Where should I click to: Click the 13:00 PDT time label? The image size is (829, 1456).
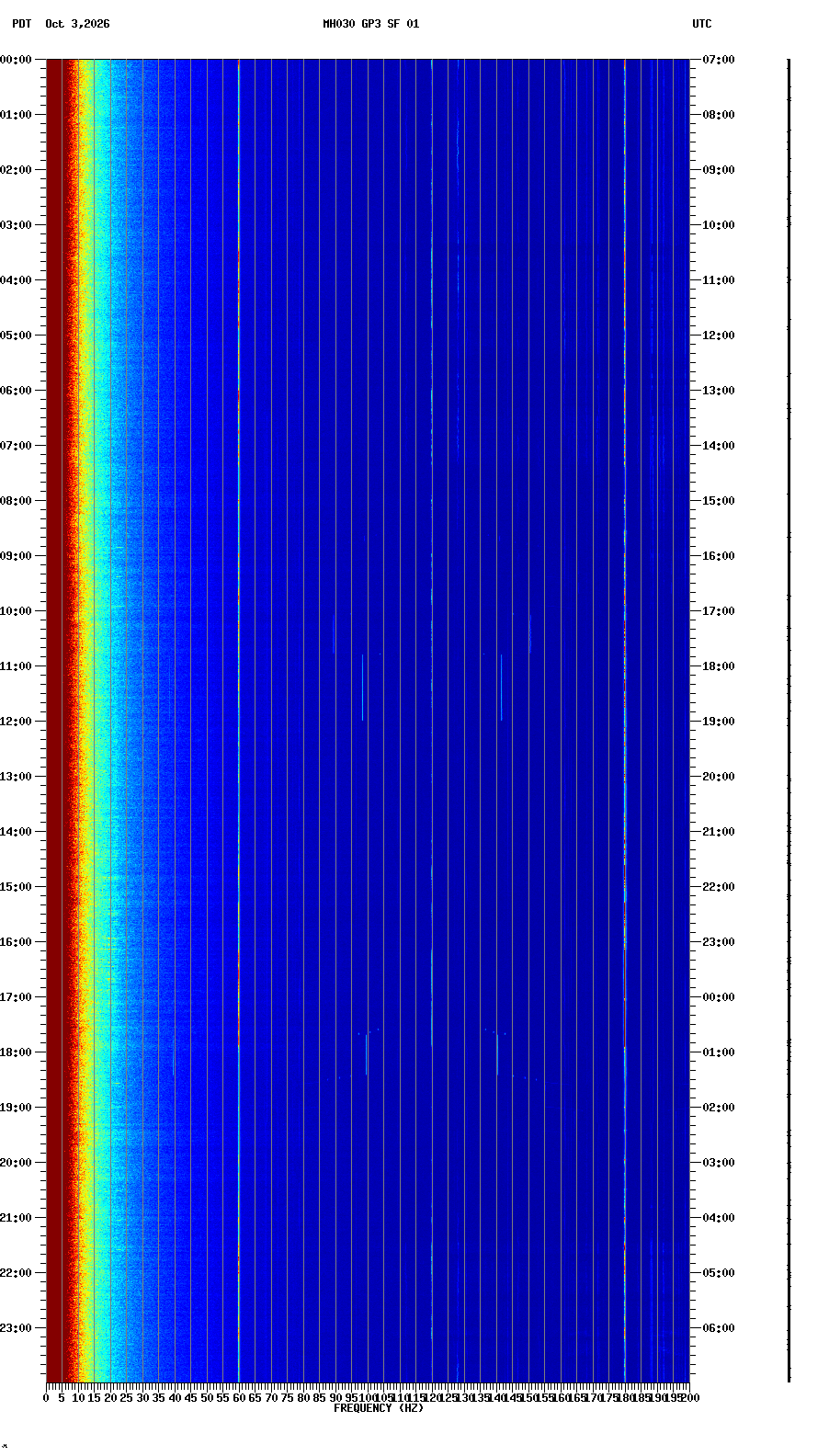(x=16, y=777)
